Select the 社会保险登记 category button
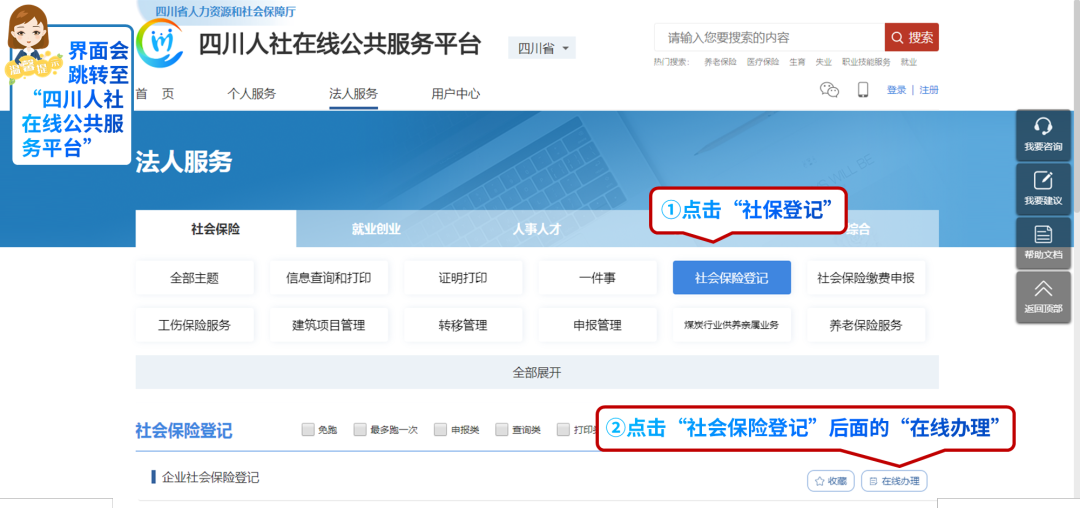 [731, 278]
